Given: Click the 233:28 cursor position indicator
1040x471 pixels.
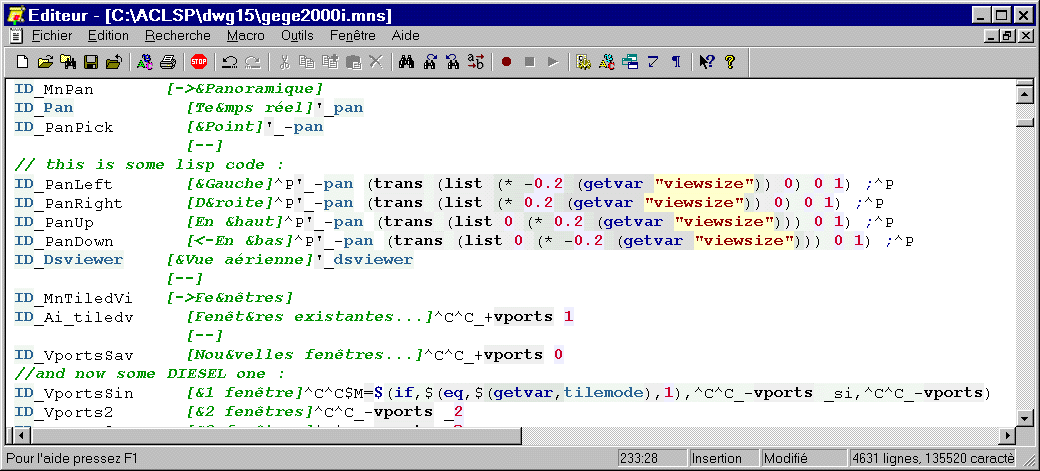Looking at the screenshot, I should click(x=651, y=458).
